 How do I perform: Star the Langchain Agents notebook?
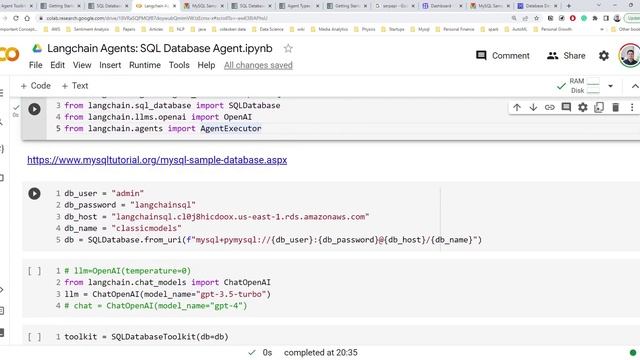coord(288,49)
